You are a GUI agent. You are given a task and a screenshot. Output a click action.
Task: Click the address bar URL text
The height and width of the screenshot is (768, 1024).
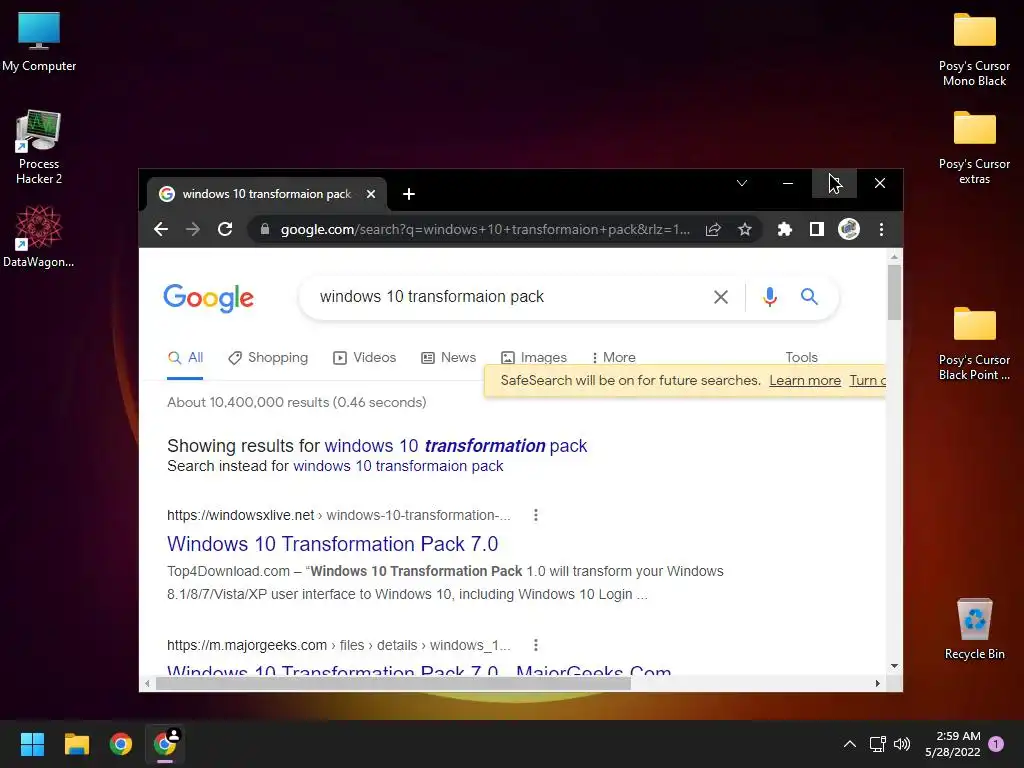point(485,229)
